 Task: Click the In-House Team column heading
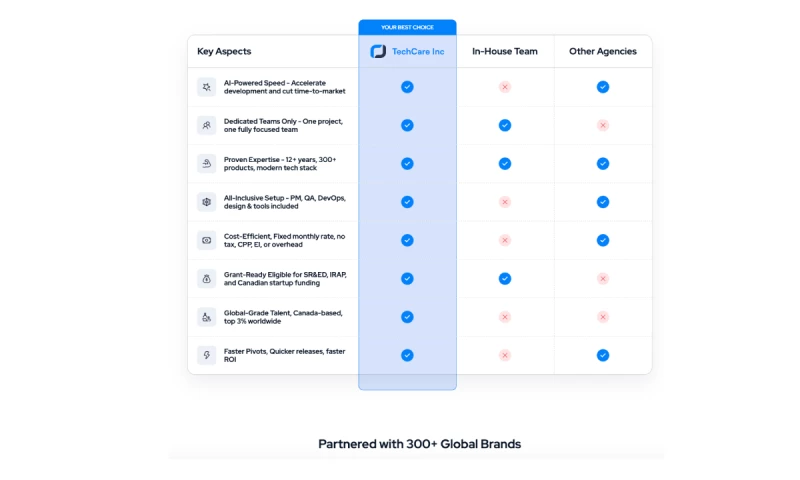coord(505,52)
